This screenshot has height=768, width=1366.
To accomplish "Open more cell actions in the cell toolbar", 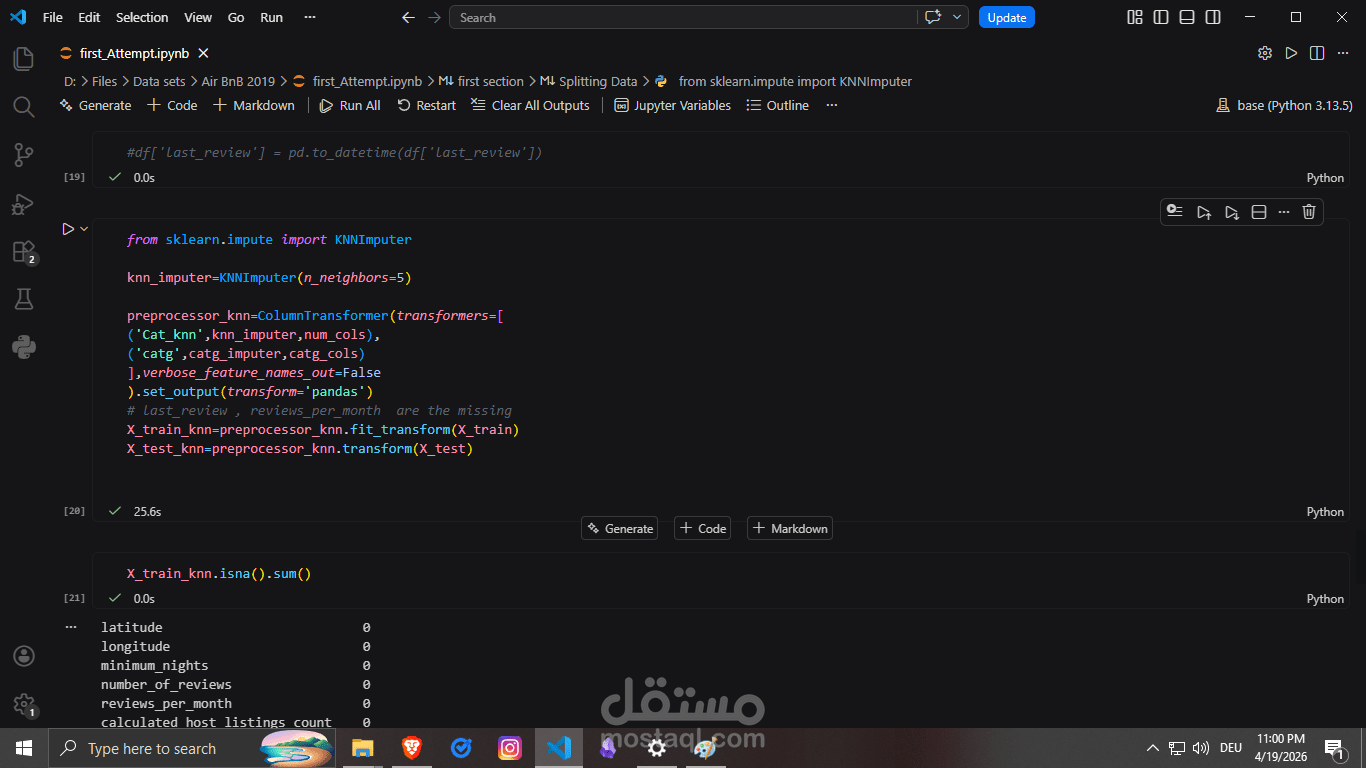I will point(1284,211).
